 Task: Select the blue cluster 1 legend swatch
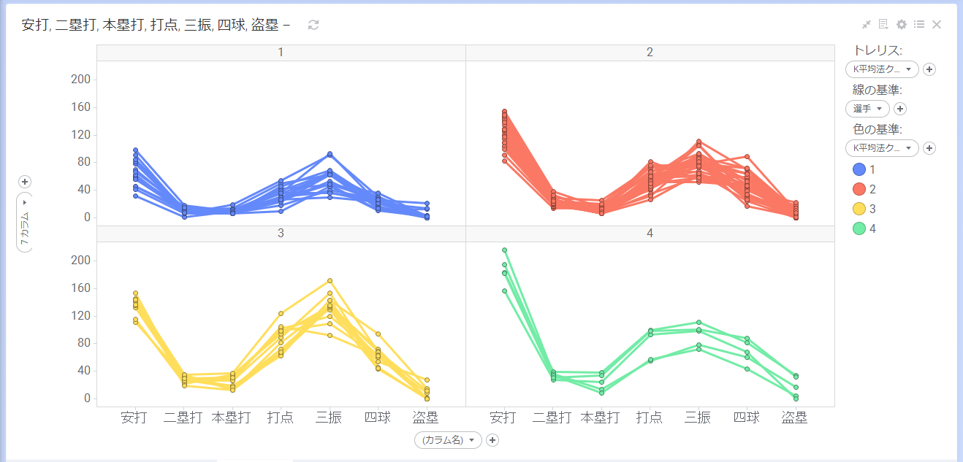861,169
